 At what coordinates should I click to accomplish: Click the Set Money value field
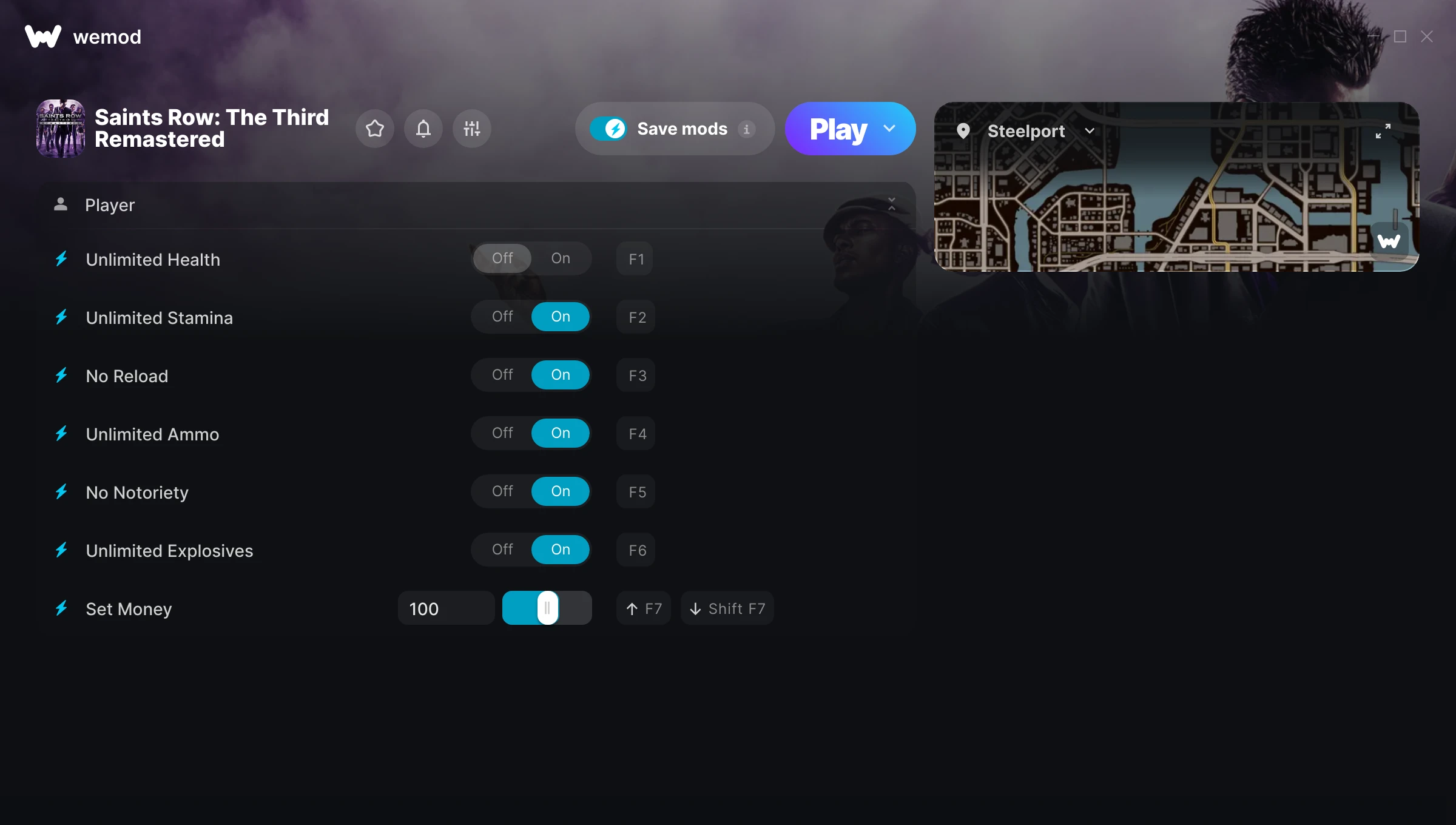446,608
